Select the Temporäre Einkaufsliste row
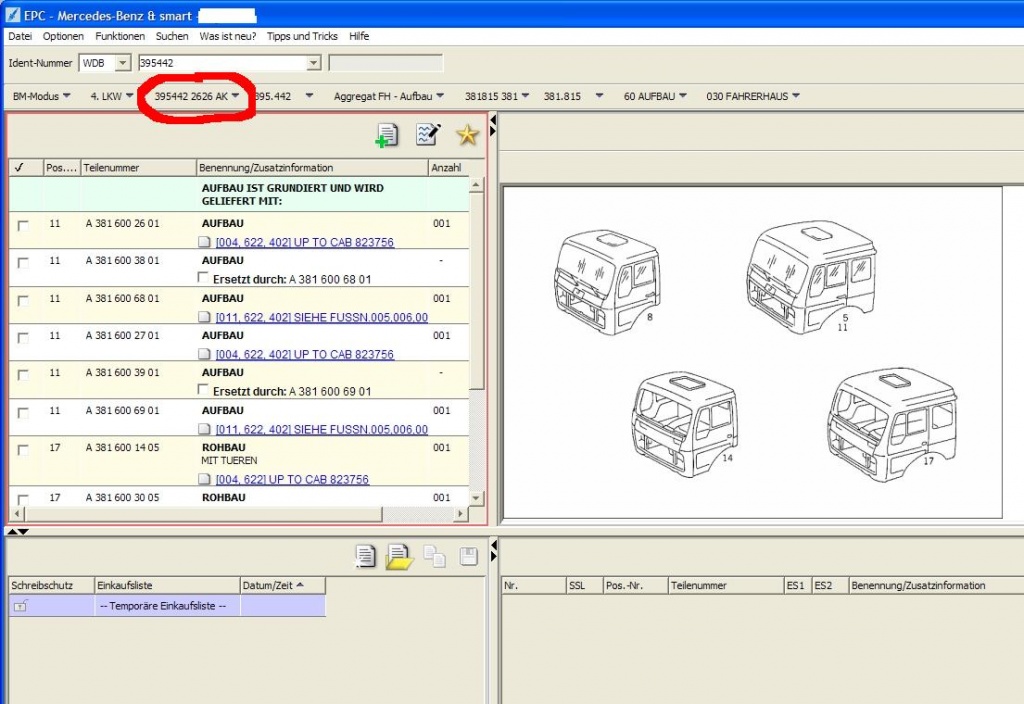Viewport: 1024px width, 704px height. (x=167, y=606)
